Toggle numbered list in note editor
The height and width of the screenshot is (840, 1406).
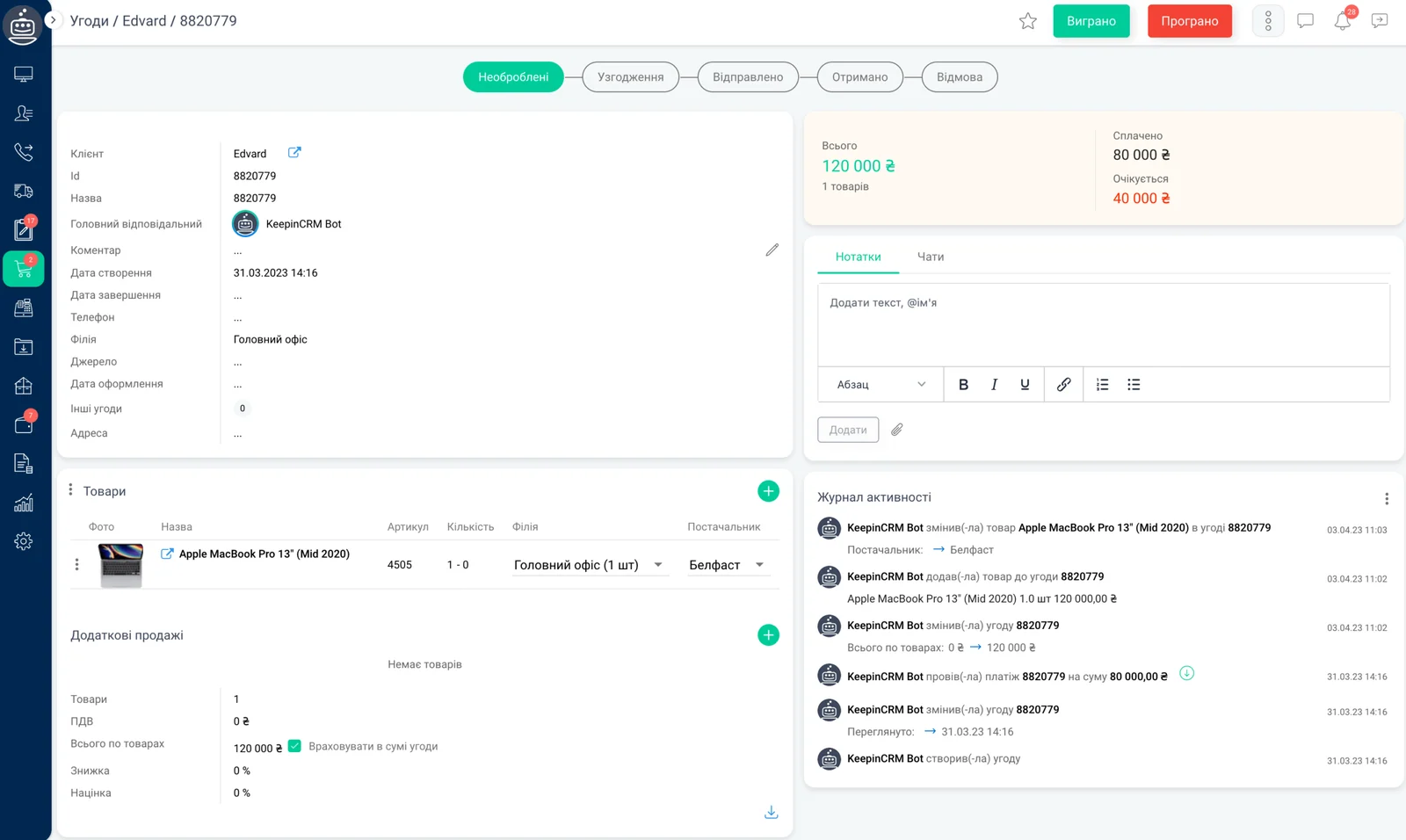[x=1103, y=385]
